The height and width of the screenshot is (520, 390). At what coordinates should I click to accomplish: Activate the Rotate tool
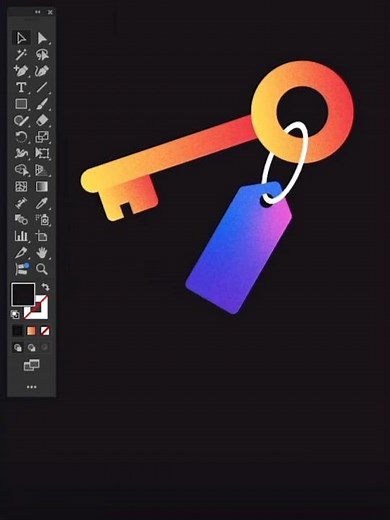21,137
